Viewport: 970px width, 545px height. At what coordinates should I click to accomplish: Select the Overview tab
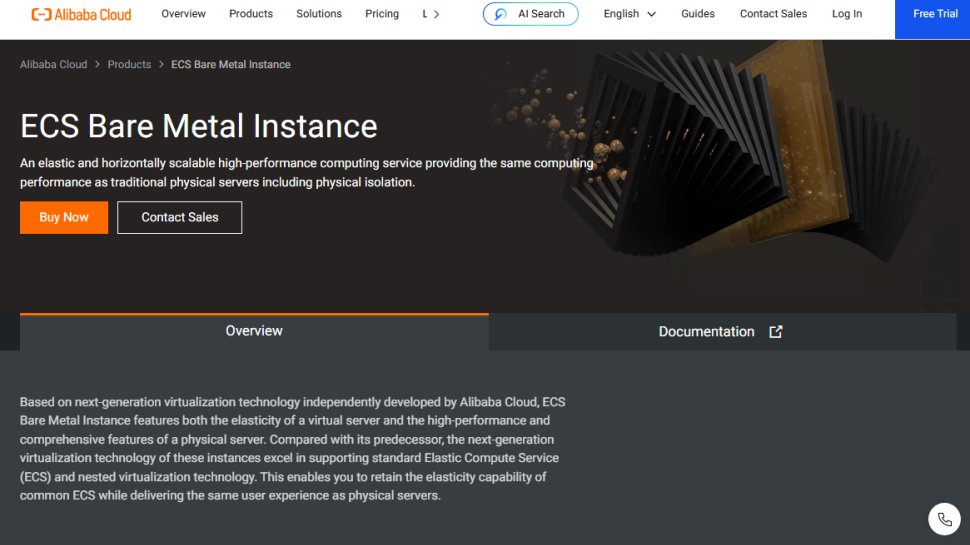254,332
